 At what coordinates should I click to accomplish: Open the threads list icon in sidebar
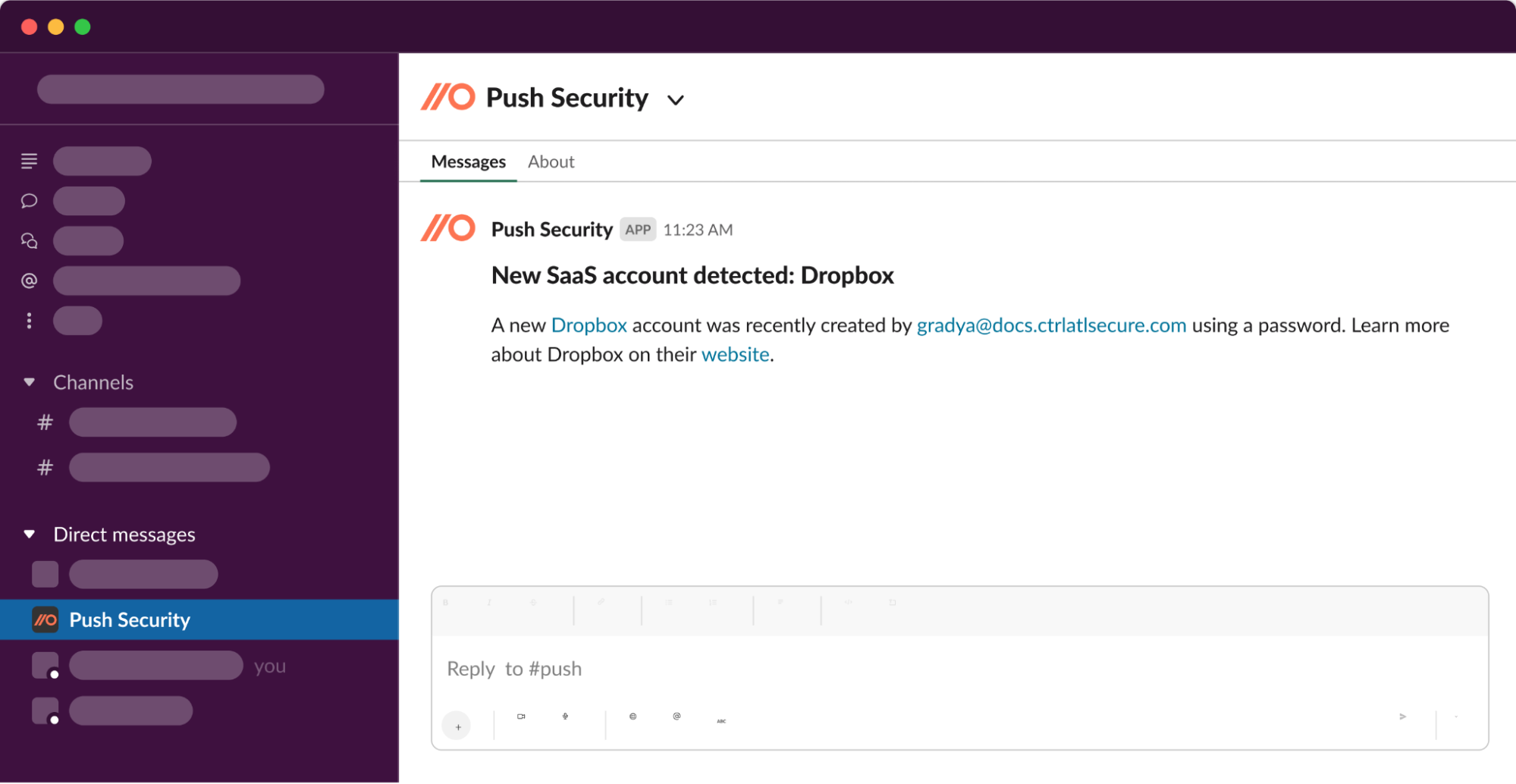(x=29, y=161)
